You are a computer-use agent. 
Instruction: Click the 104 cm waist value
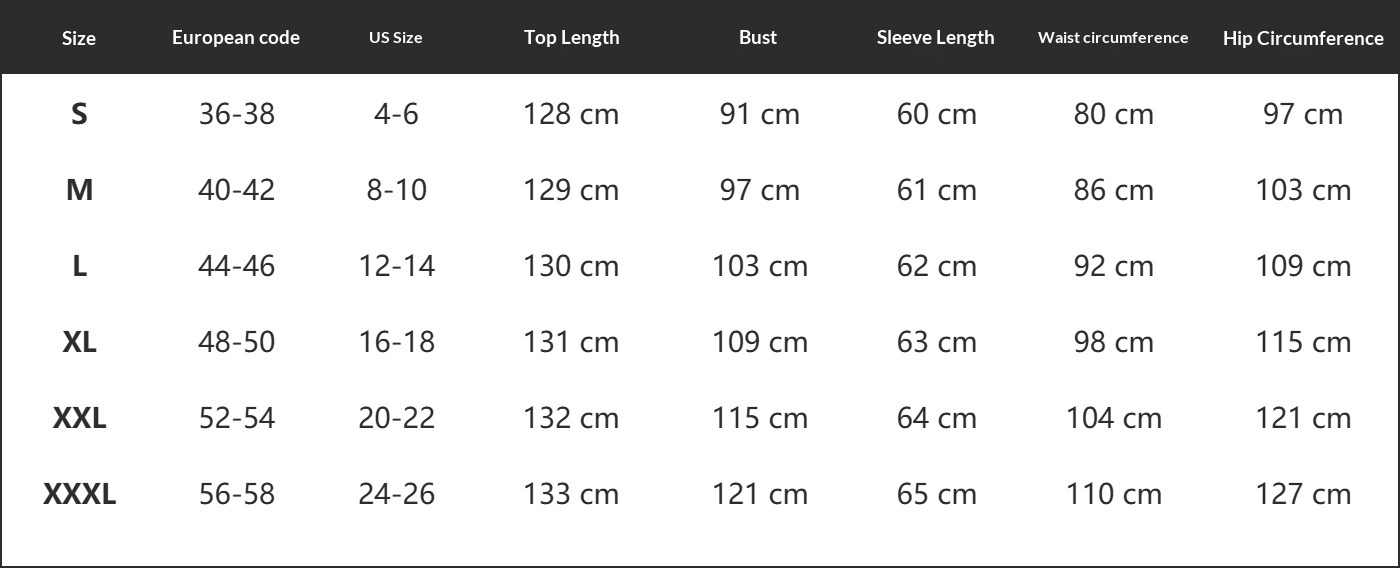point(1114,418)
